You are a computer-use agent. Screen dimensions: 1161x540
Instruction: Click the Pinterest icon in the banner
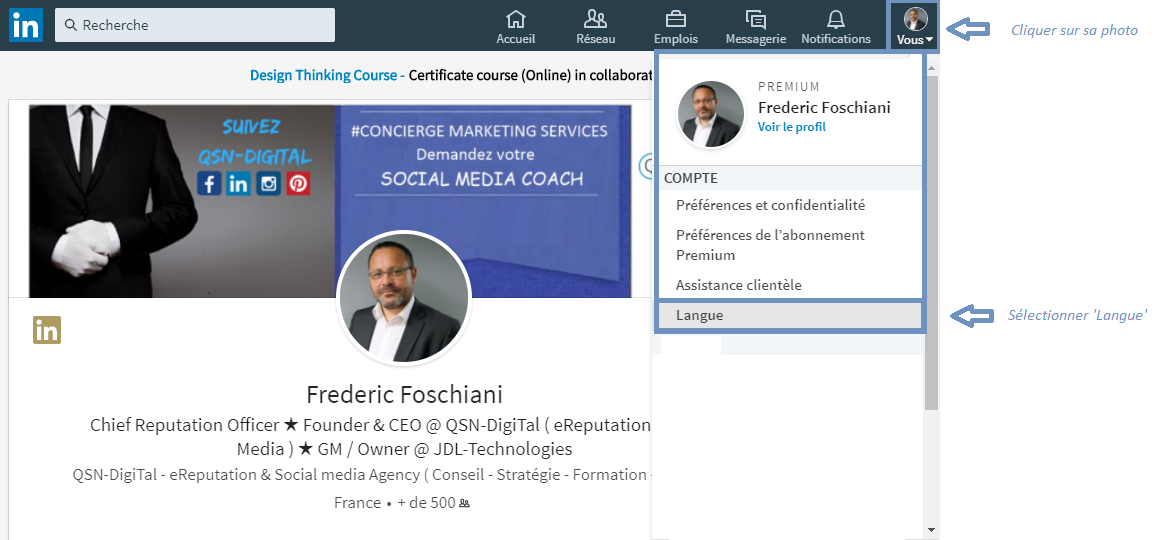(298, 184)
